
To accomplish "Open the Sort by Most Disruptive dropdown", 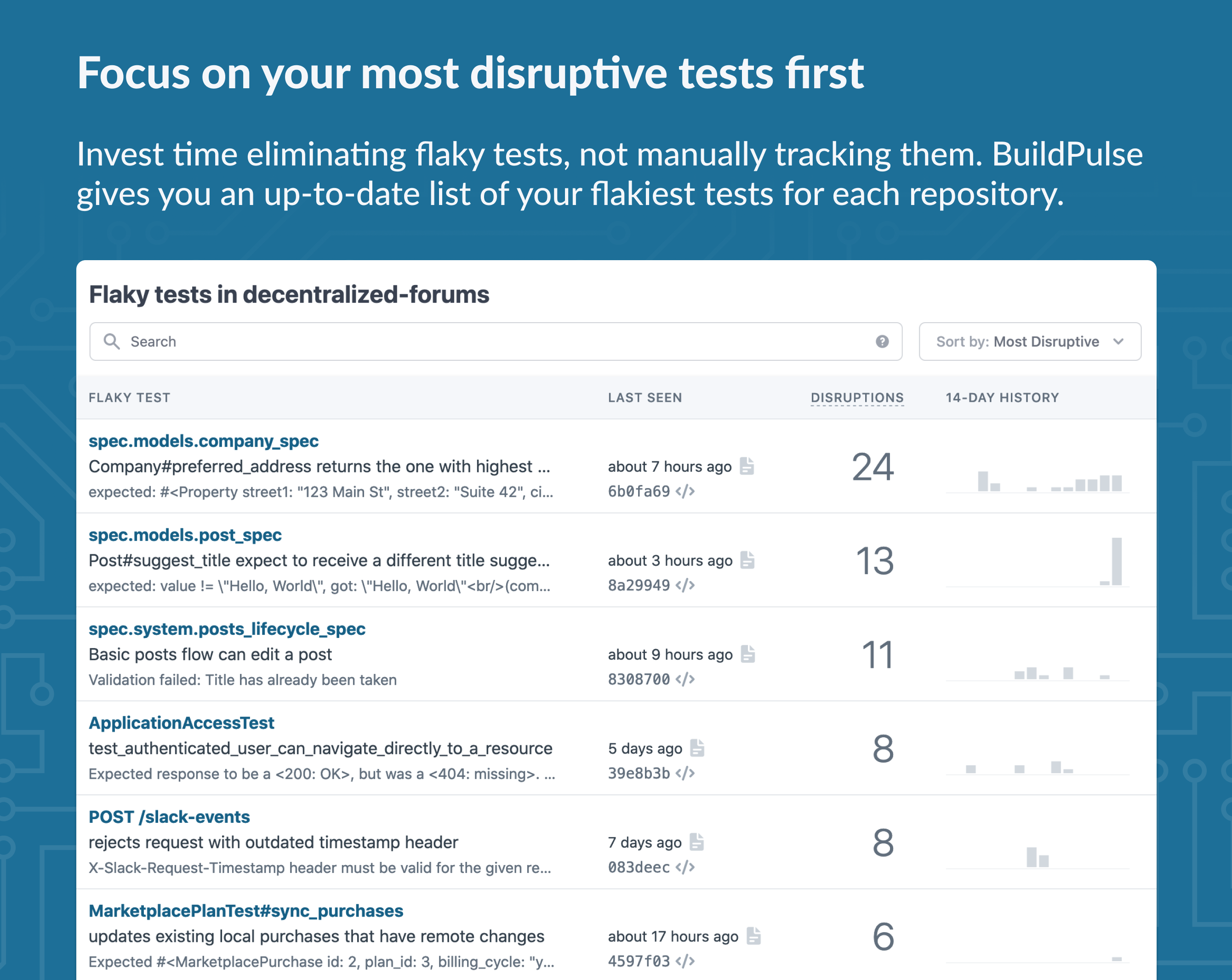I will point(1030,341).
